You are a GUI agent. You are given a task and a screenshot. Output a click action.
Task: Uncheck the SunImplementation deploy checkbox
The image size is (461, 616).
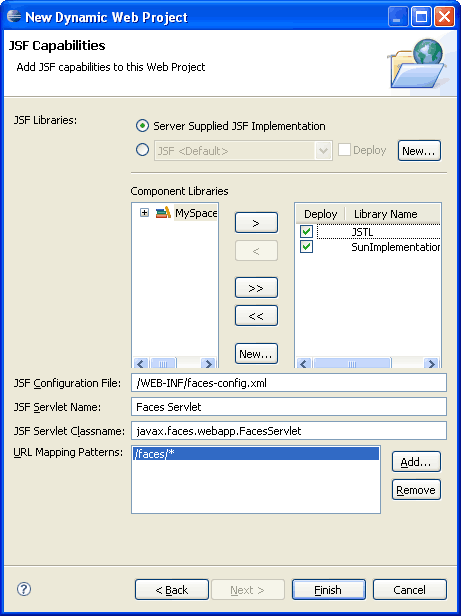[x=307, y=247]
